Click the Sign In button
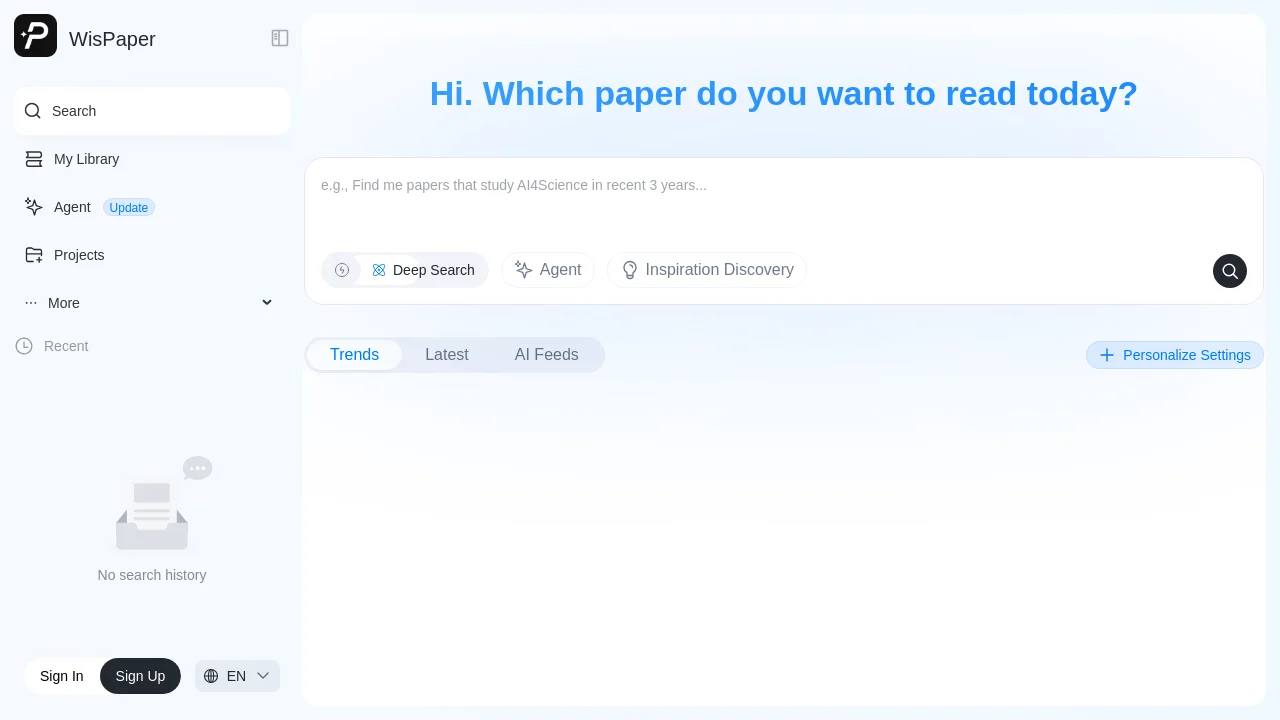Screen dimensions: 1280x720 click(62, 676)
